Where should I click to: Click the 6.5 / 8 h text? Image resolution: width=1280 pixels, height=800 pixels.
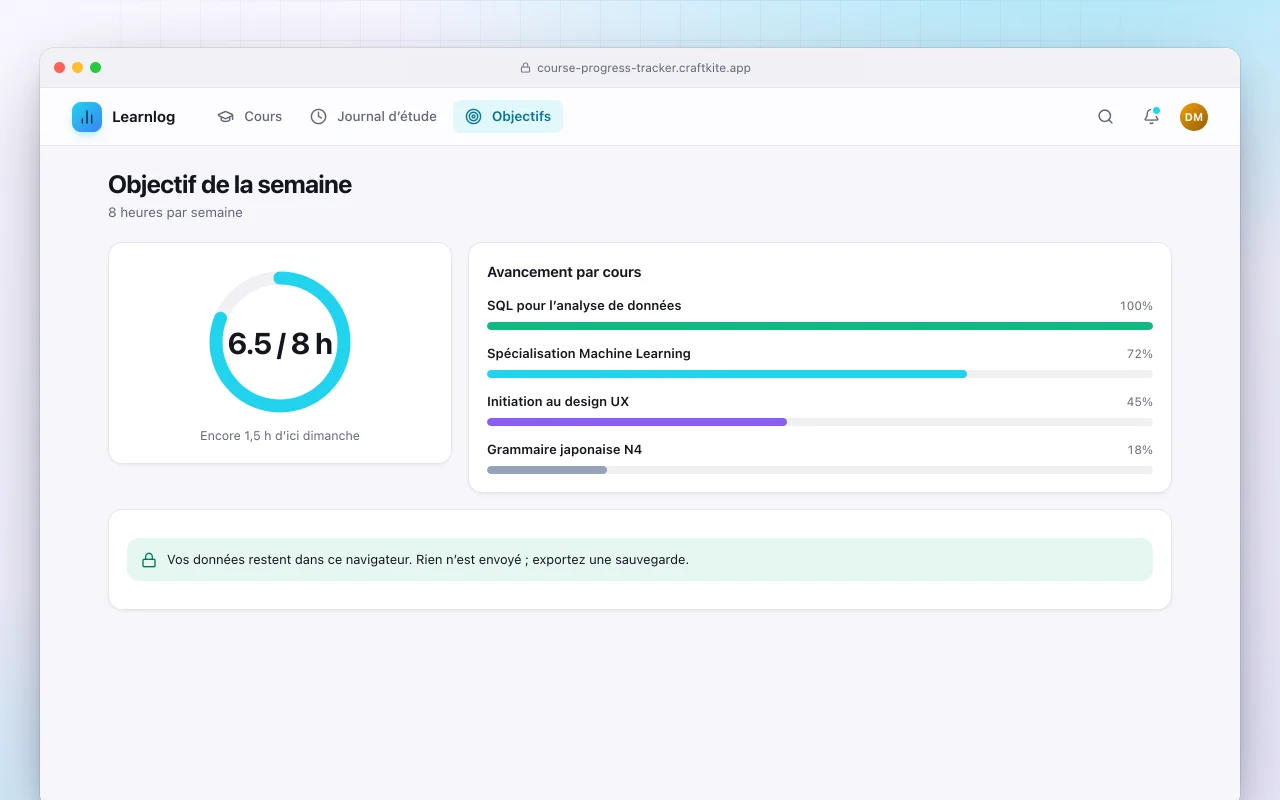280,343
